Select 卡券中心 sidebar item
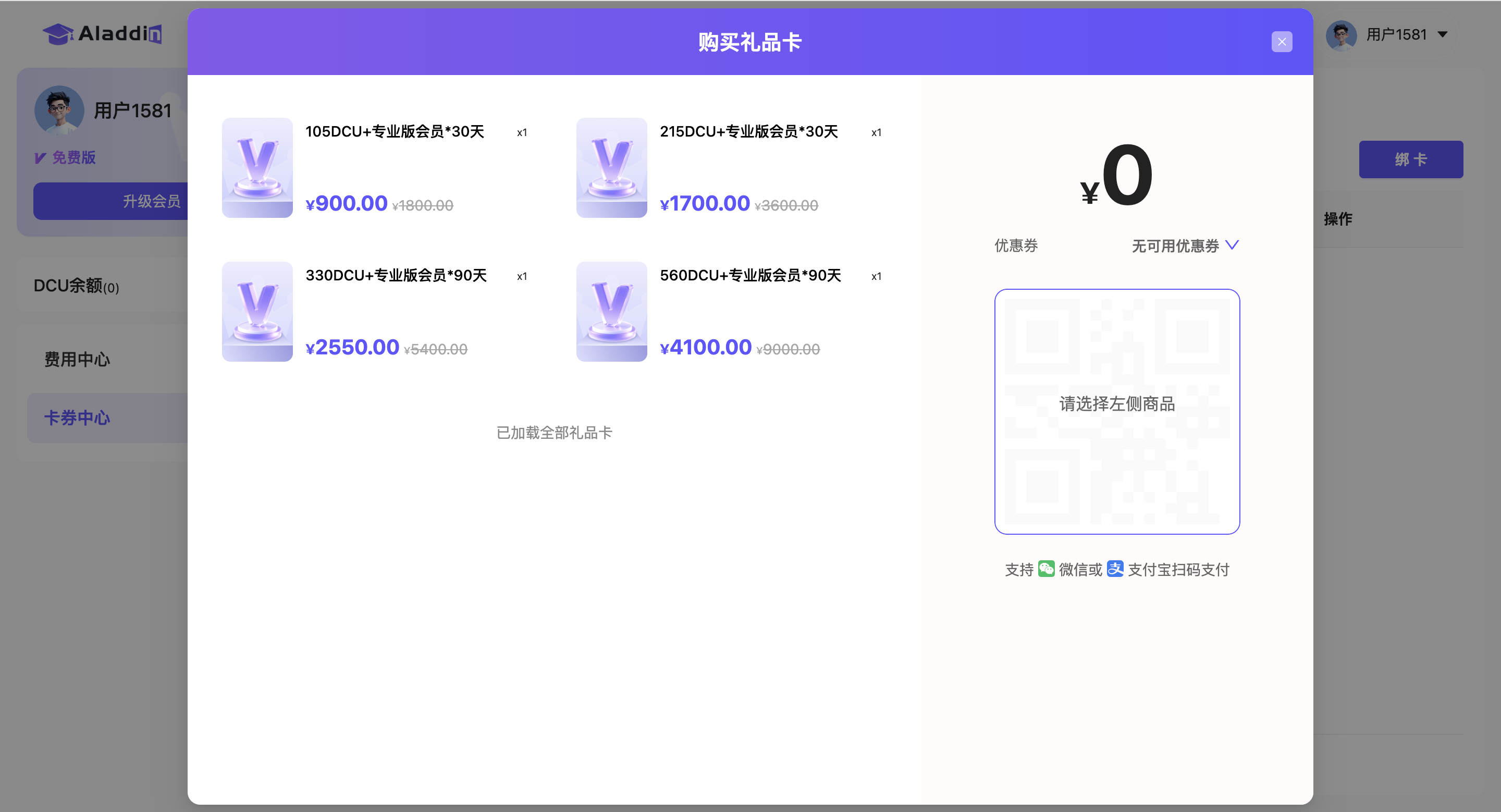This screenshot has width=1501, height=812. click(77, 417)
